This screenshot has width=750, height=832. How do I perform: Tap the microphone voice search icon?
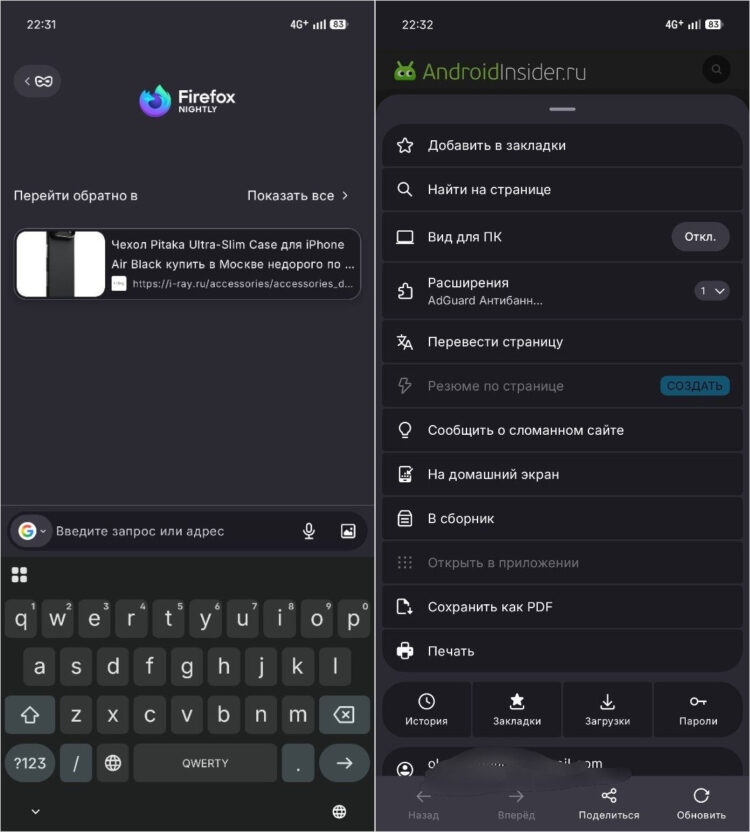309,531
